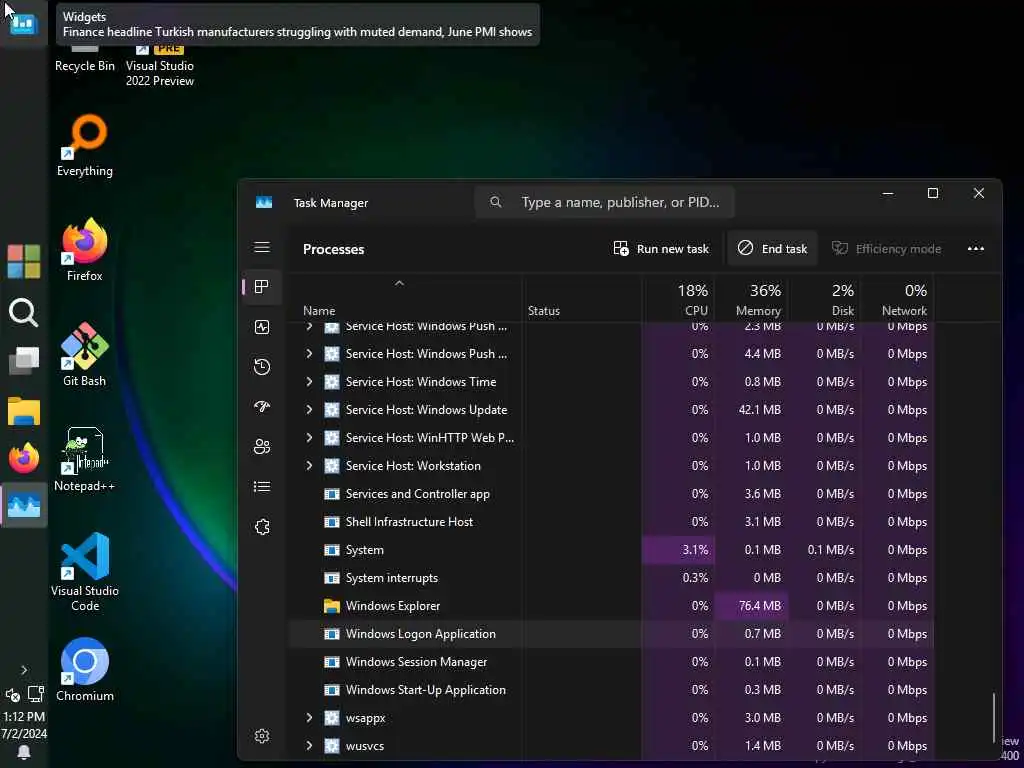Viewport: 1024px width, 768px height.
Task: Select the Git Bash desktop shortcut
Action: click(85, 355)
